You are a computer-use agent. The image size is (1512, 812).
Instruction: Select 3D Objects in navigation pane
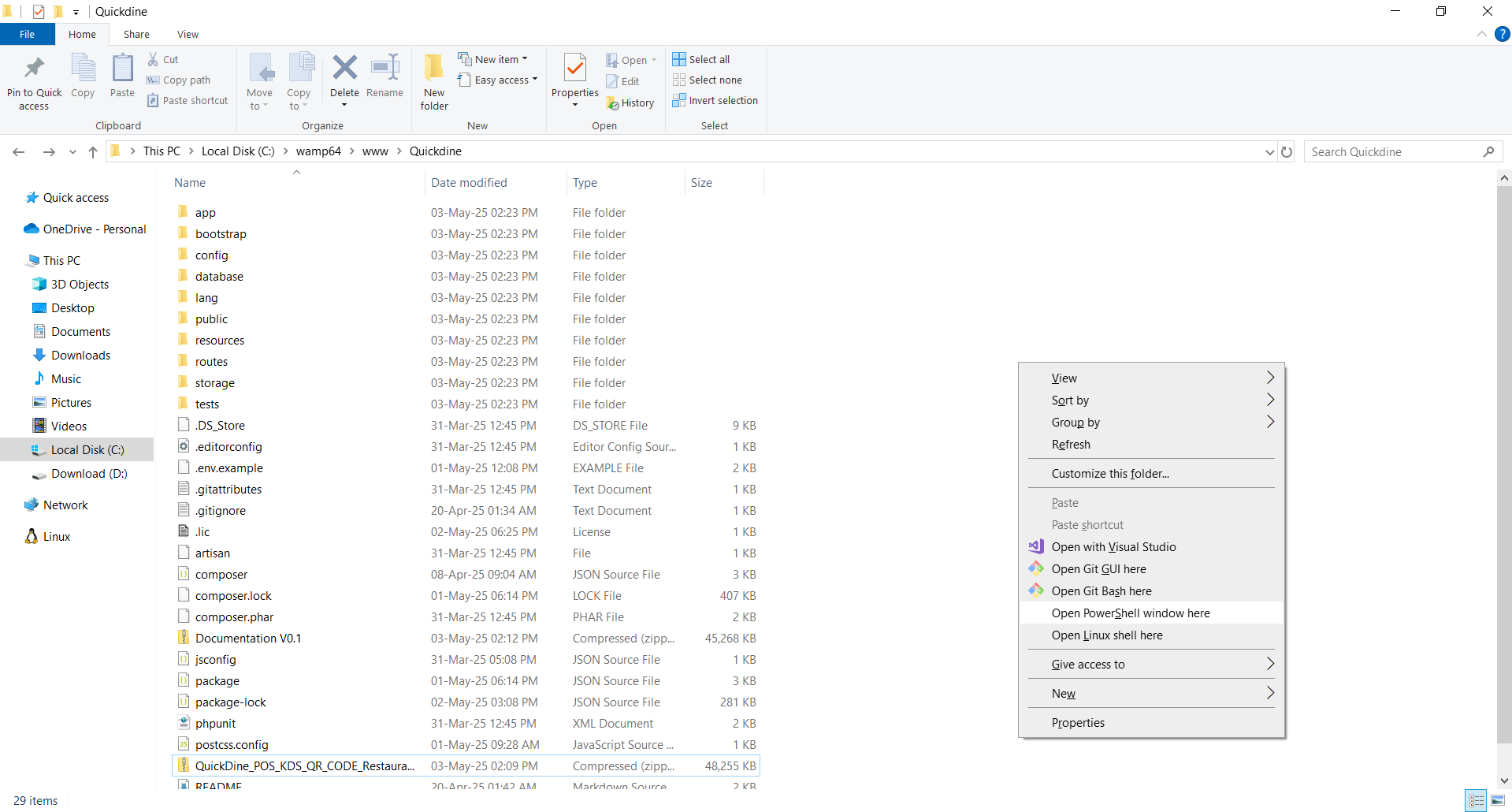coord(80,284)
